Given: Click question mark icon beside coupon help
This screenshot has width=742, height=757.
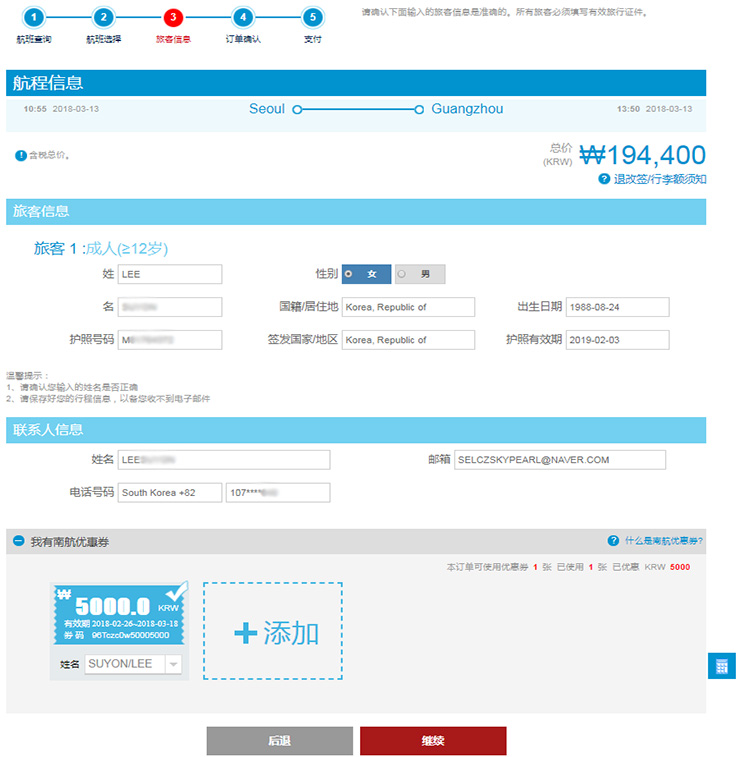Looking at the screenshot, I should [x=613, y=541].
